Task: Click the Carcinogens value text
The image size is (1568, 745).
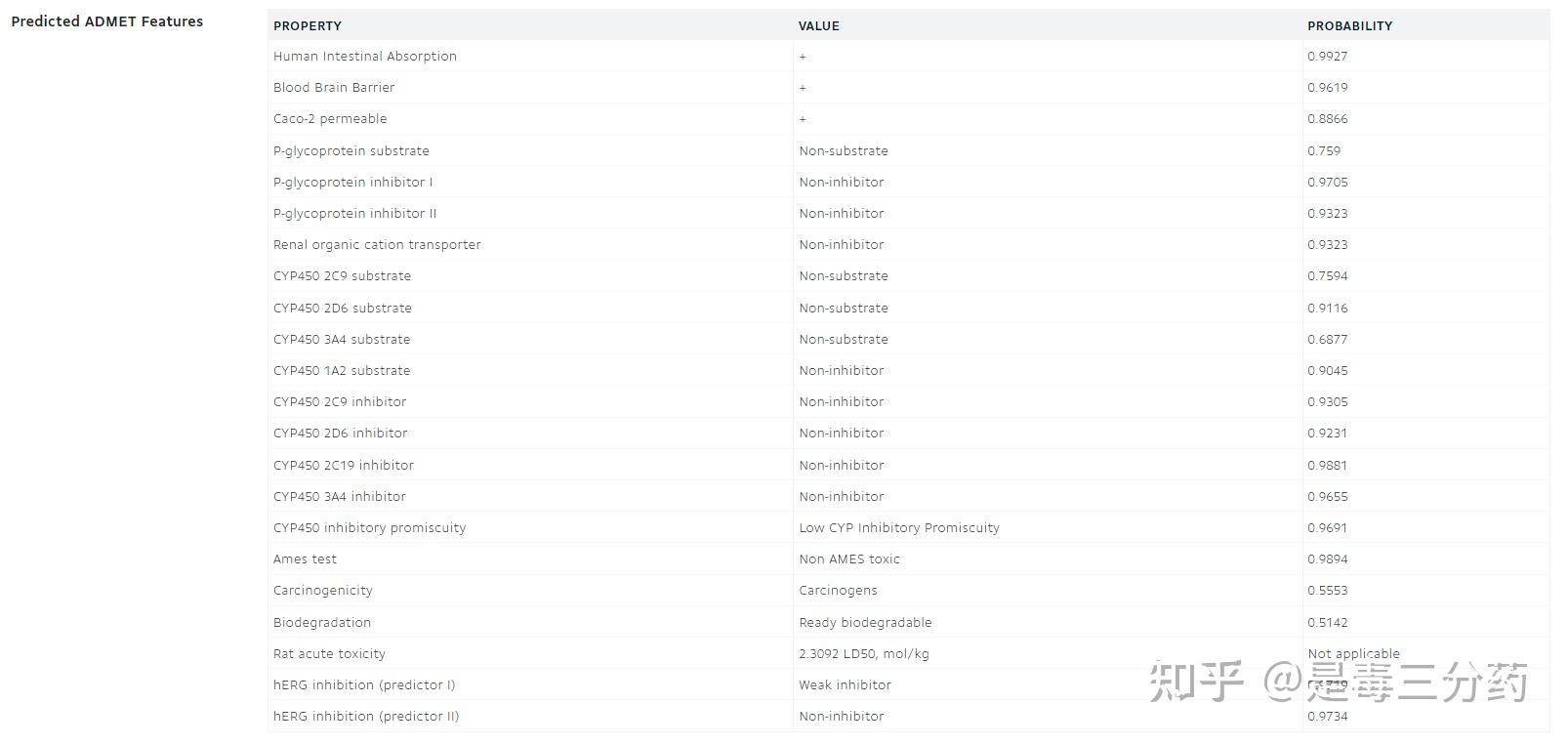Action: pos(838,591)
